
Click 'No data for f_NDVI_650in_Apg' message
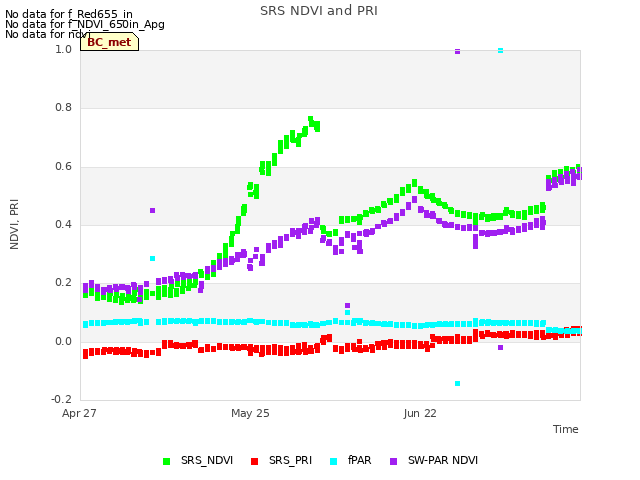point(85,24)
